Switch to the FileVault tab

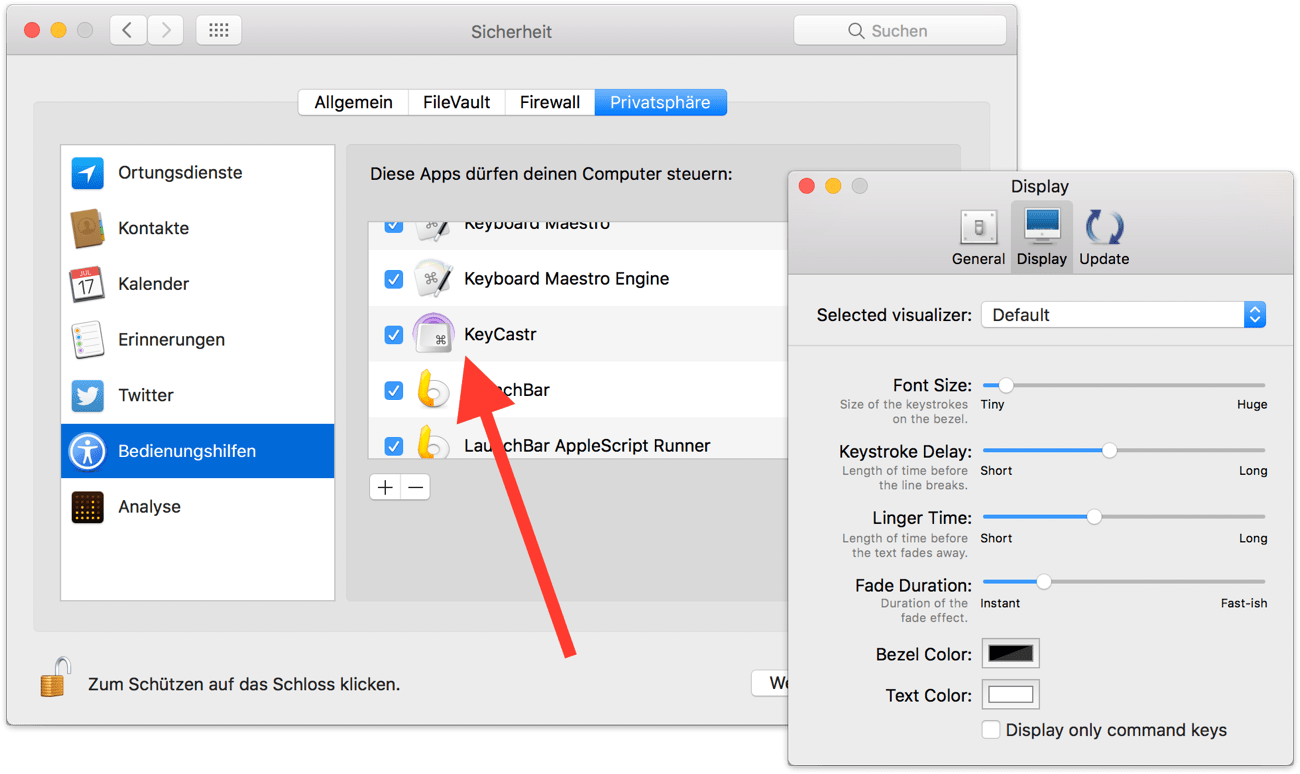coord(456,102)
